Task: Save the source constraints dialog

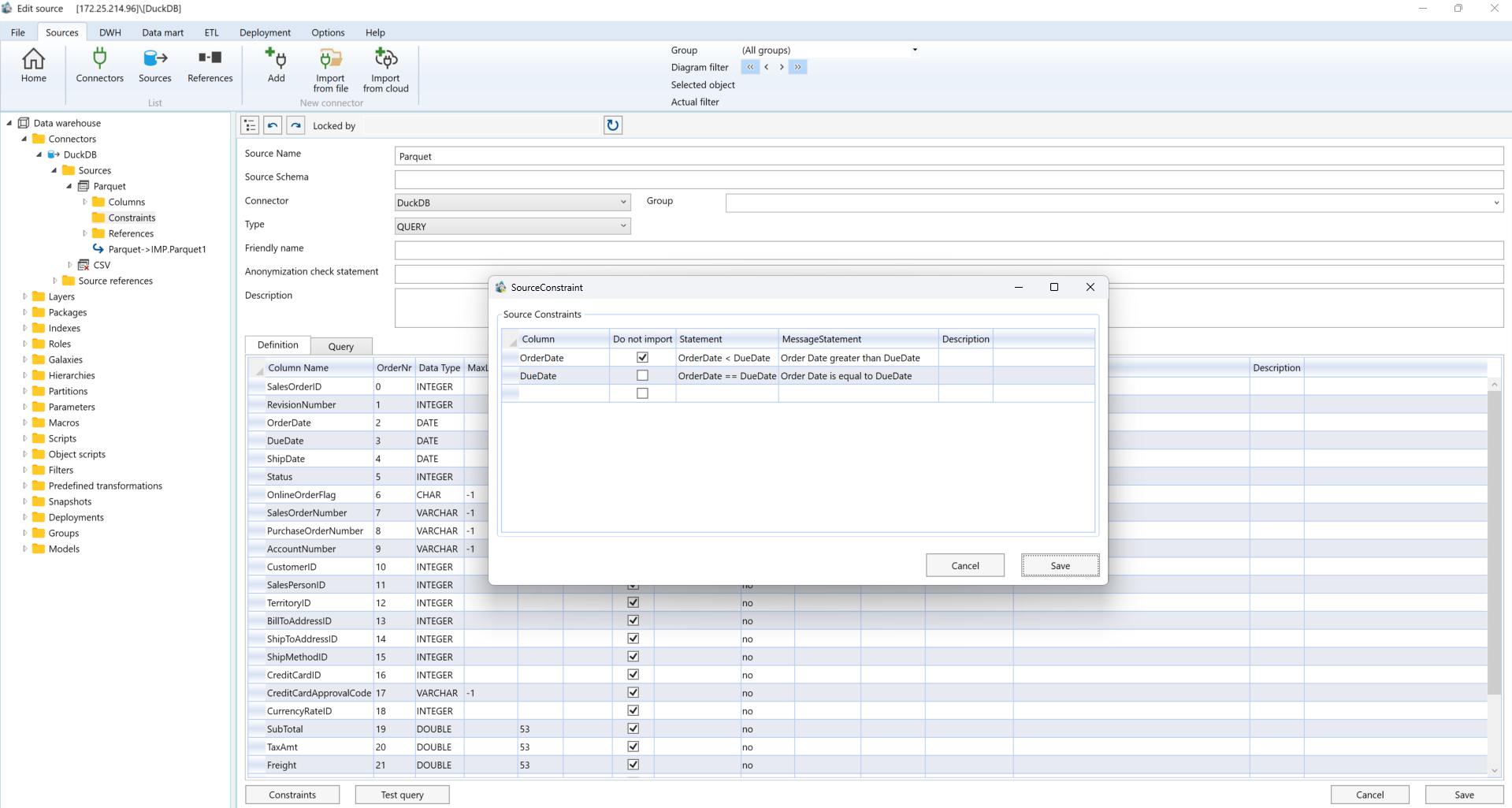Action: 1060,565
